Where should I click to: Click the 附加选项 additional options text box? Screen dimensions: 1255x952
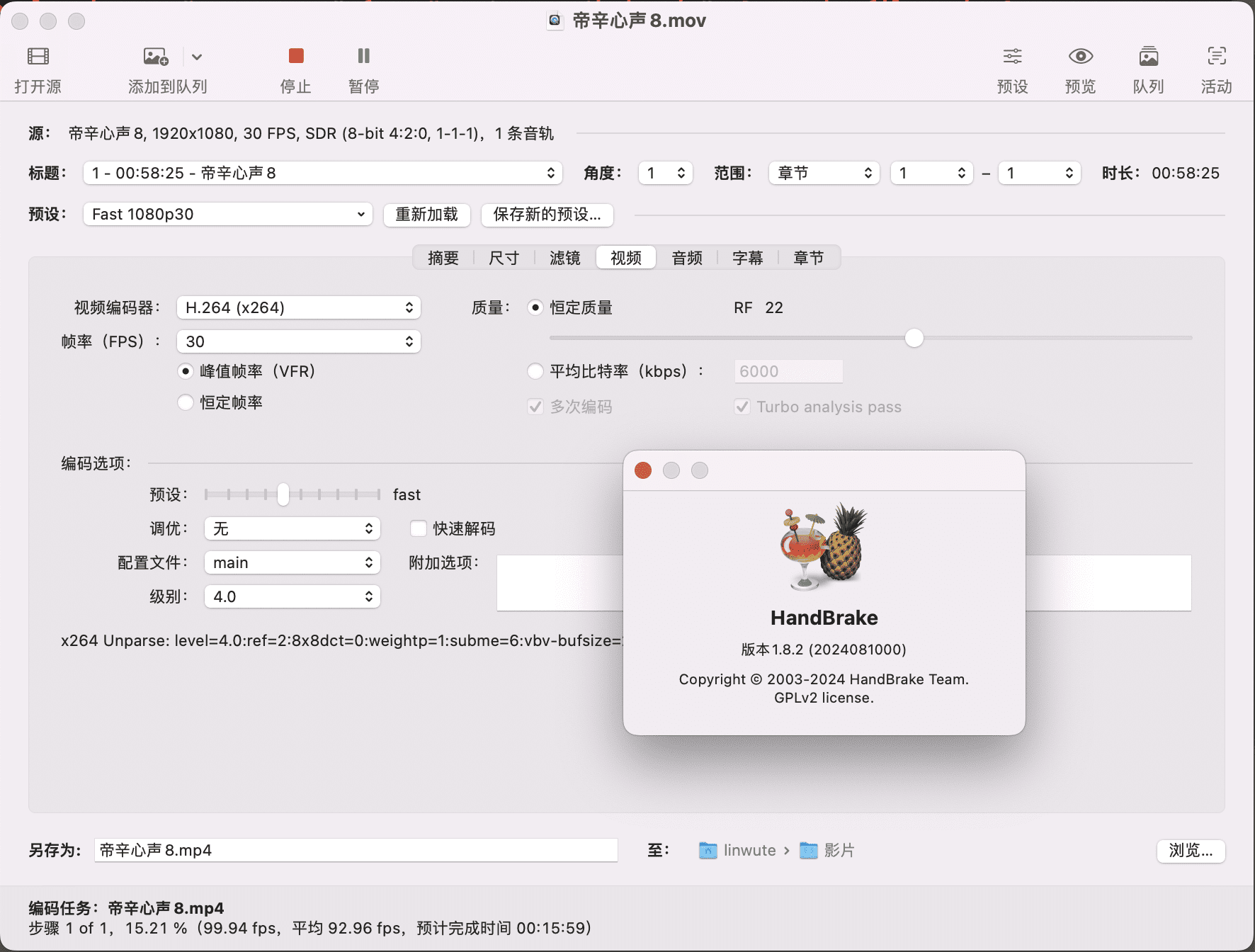[x=560, y=583]
